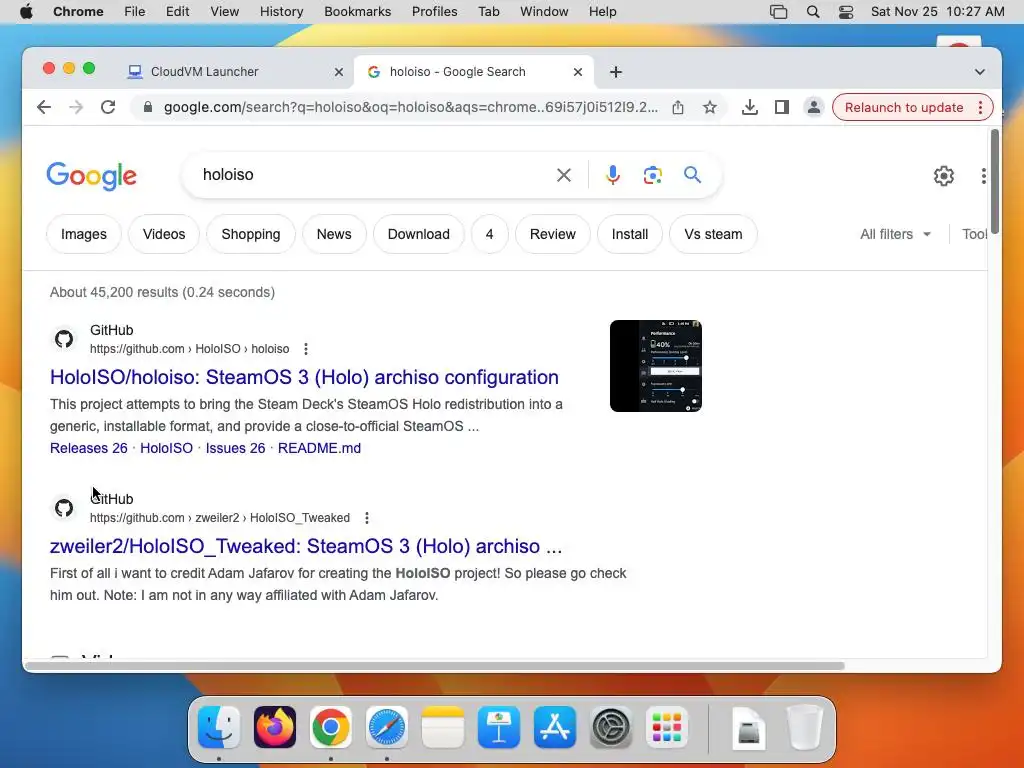Image resolution: width=1024 pixels, height=768 pixels.
Task: Open the Bookmarks menu
Action: pyautogui.click(x=357, y=12)
